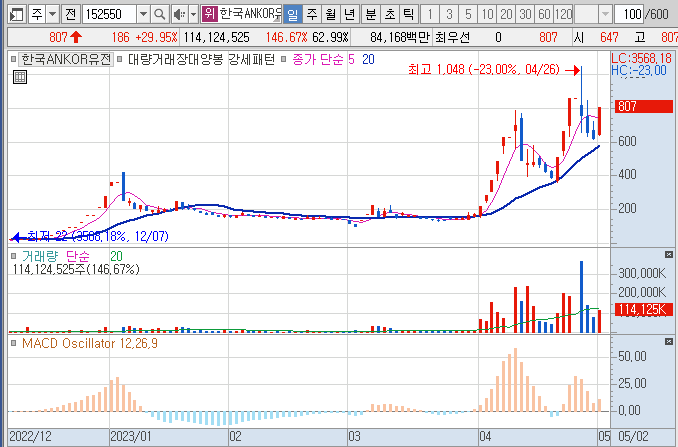Click the 종가 단순 moving average label
The height and width of the screenshot is (447, 678).
(318, 59)
